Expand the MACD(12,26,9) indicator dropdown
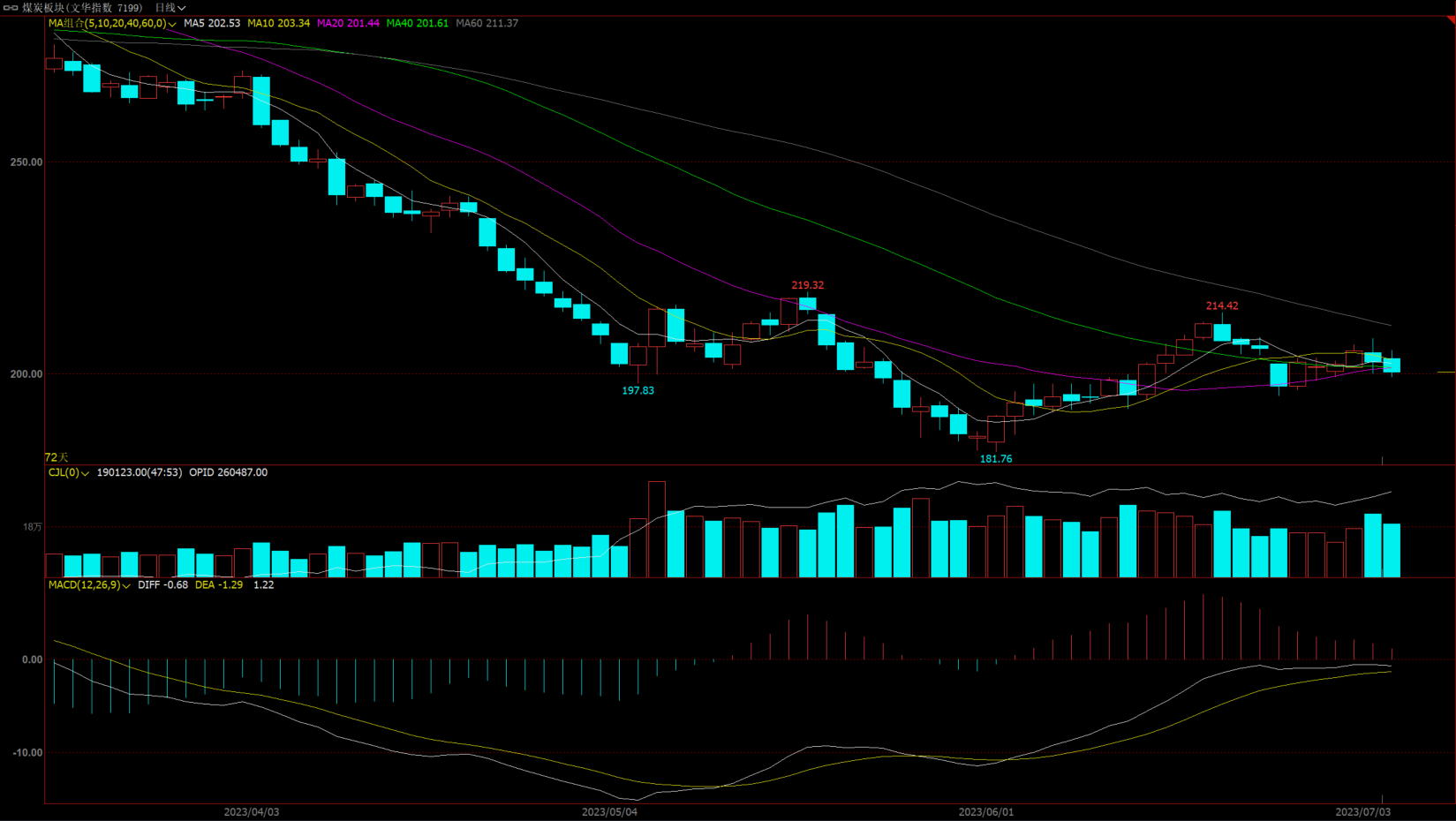Image resolution: width=1456 pixels, height=821 pixels. [x=89, y=585]
